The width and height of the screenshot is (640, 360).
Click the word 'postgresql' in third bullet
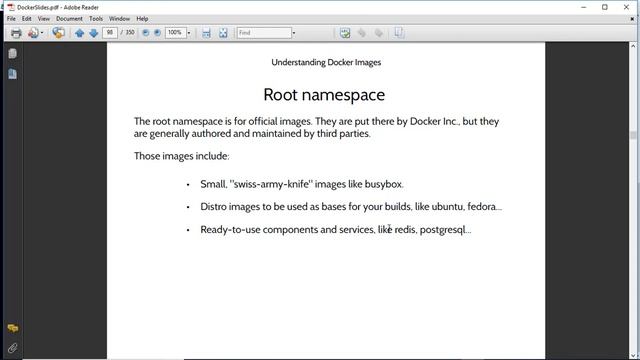pos(442,230)
